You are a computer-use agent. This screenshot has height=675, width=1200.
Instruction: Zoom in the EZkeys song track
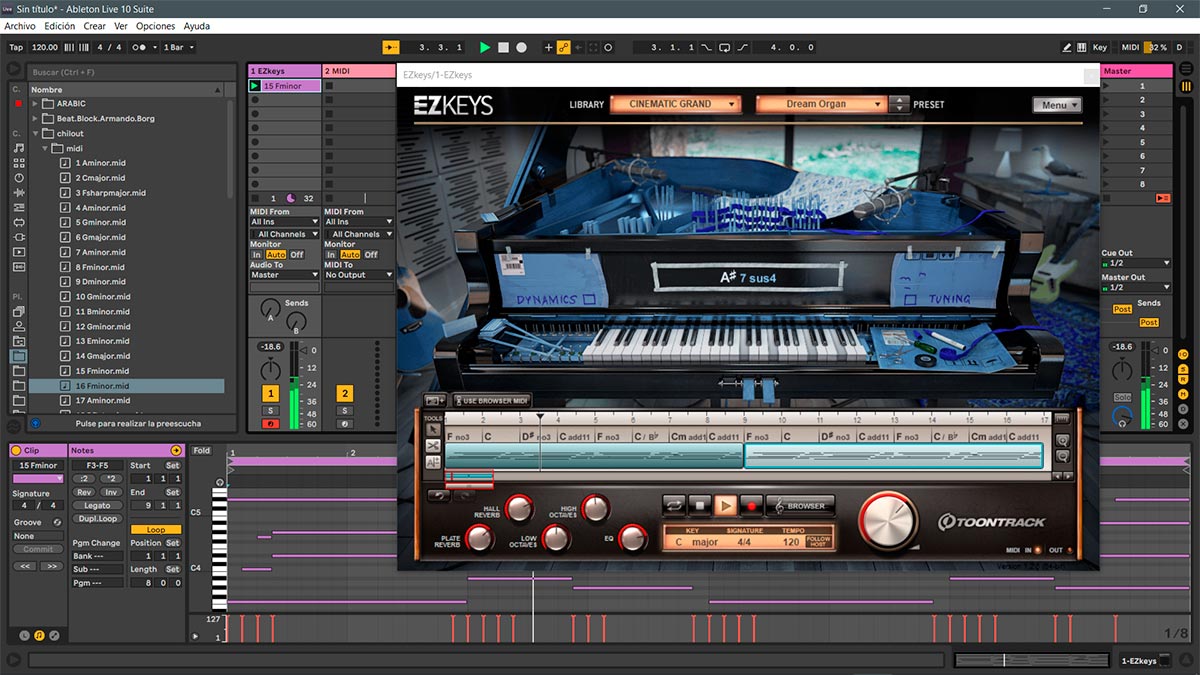(x=1062, y=440)
